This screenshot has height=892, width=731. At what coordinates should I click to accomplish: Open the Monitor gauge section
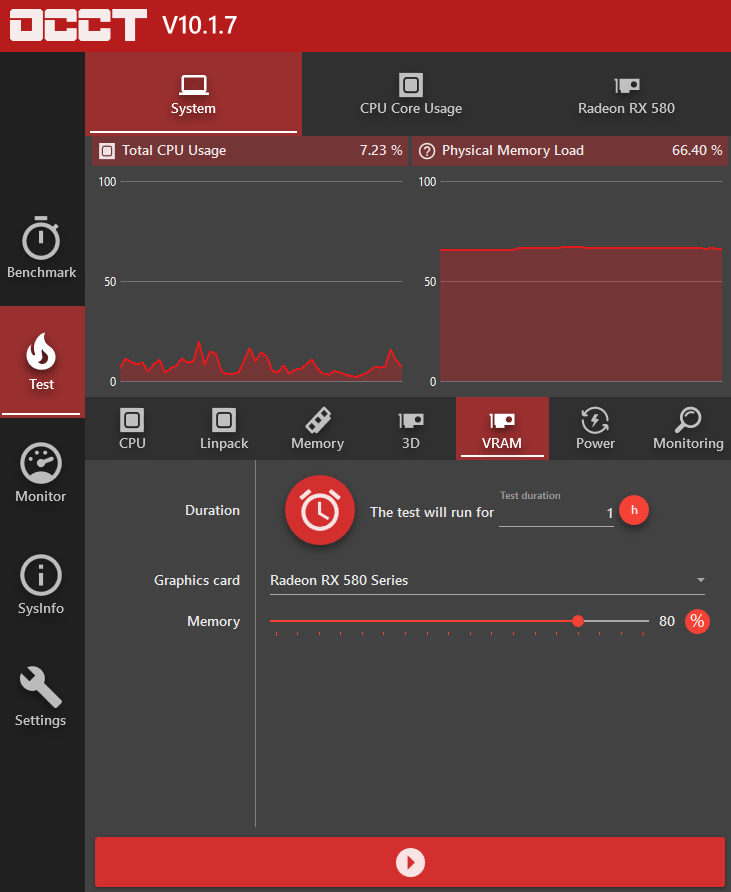tap(42, 473)
